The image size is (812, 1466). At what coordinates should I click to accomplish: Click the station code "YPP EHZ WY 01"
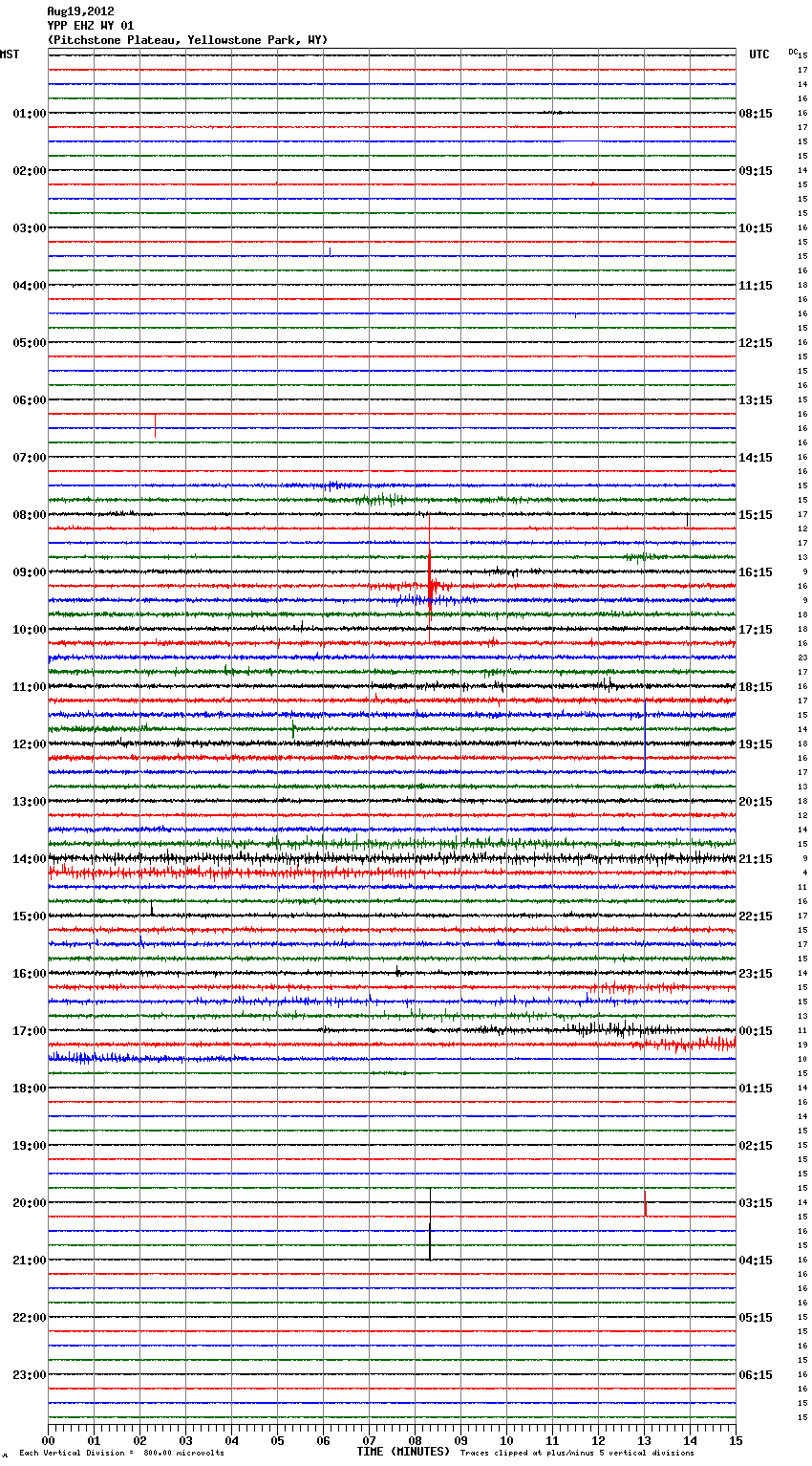[91, 26]
